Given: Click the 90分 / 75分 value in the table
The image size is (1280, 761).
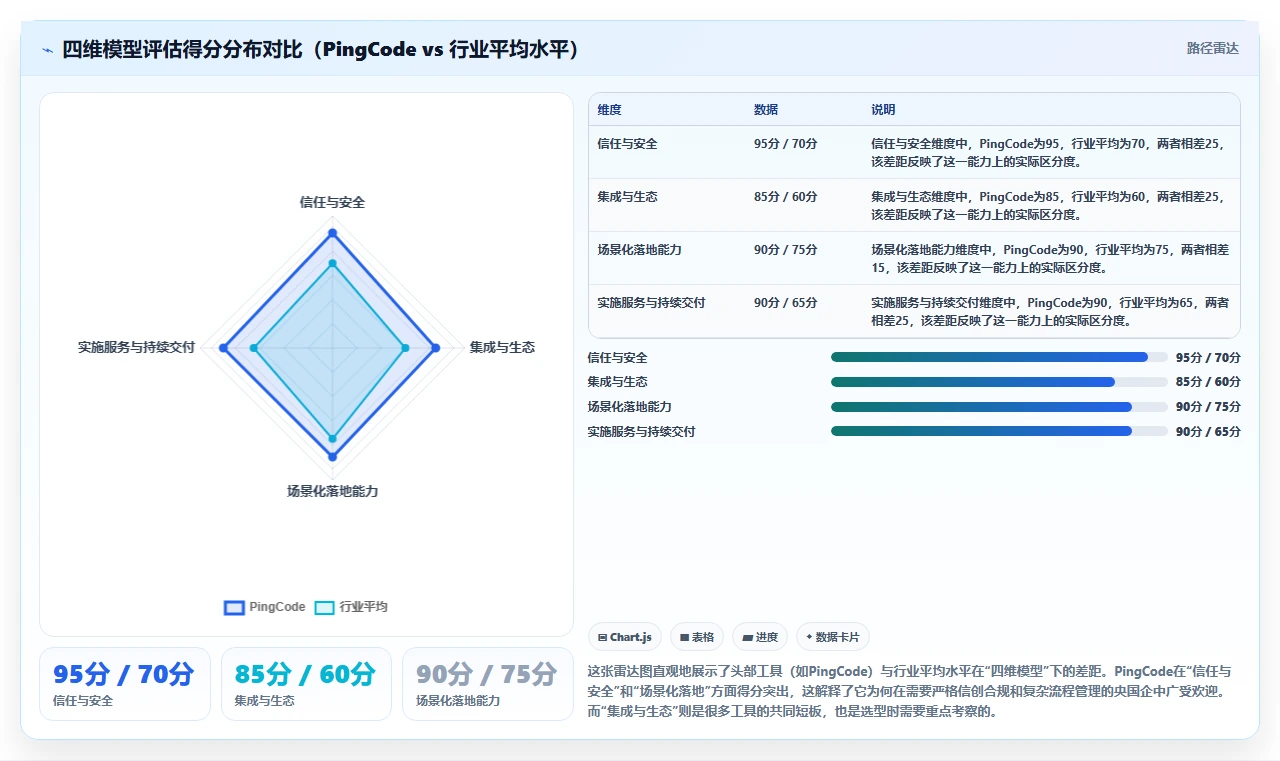Looking at the screenshot, I should [x=785, y=250].
